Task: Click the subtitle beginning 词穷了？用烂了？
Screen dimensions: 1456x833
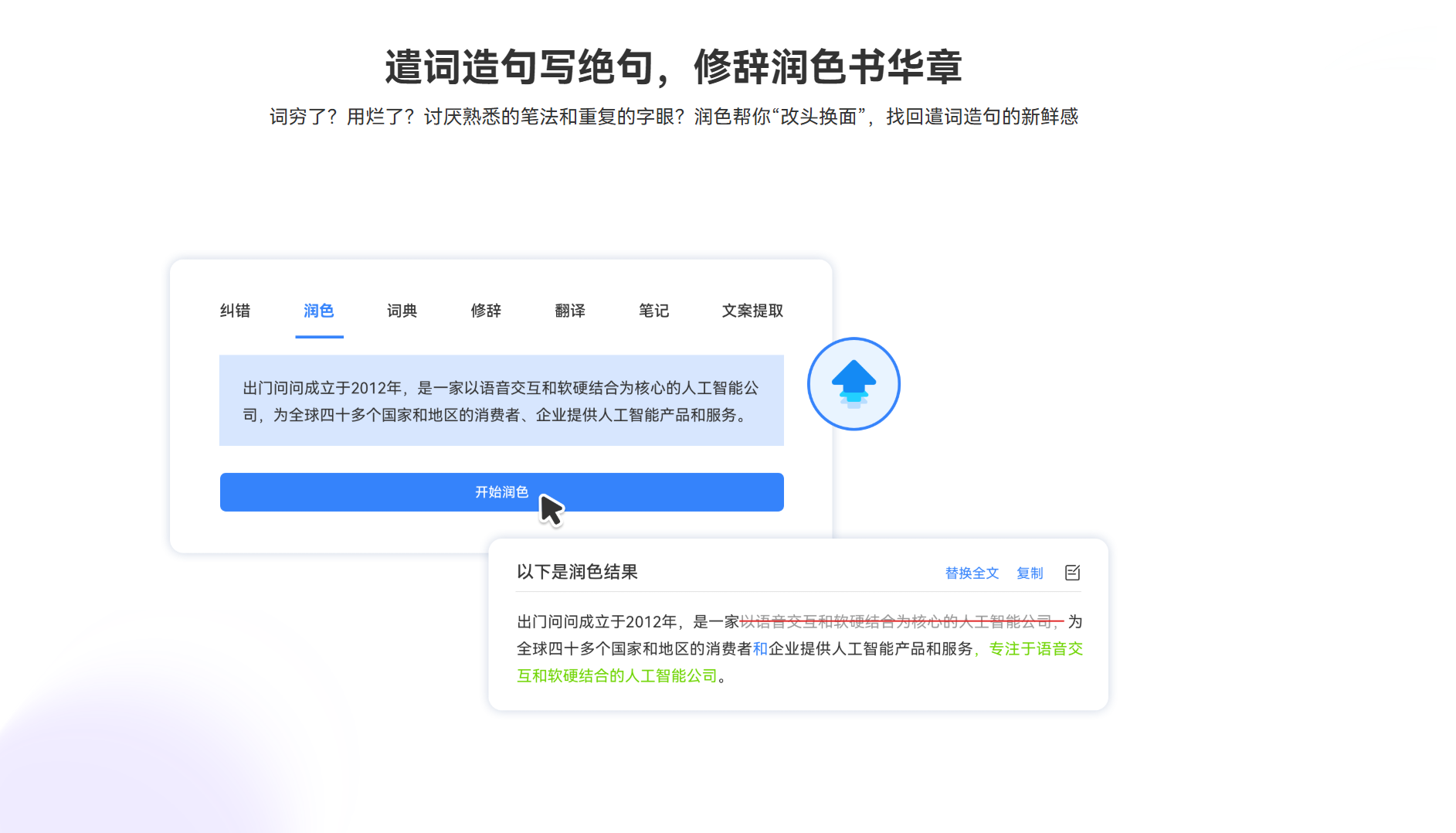Action: click(x=674, y=117)
